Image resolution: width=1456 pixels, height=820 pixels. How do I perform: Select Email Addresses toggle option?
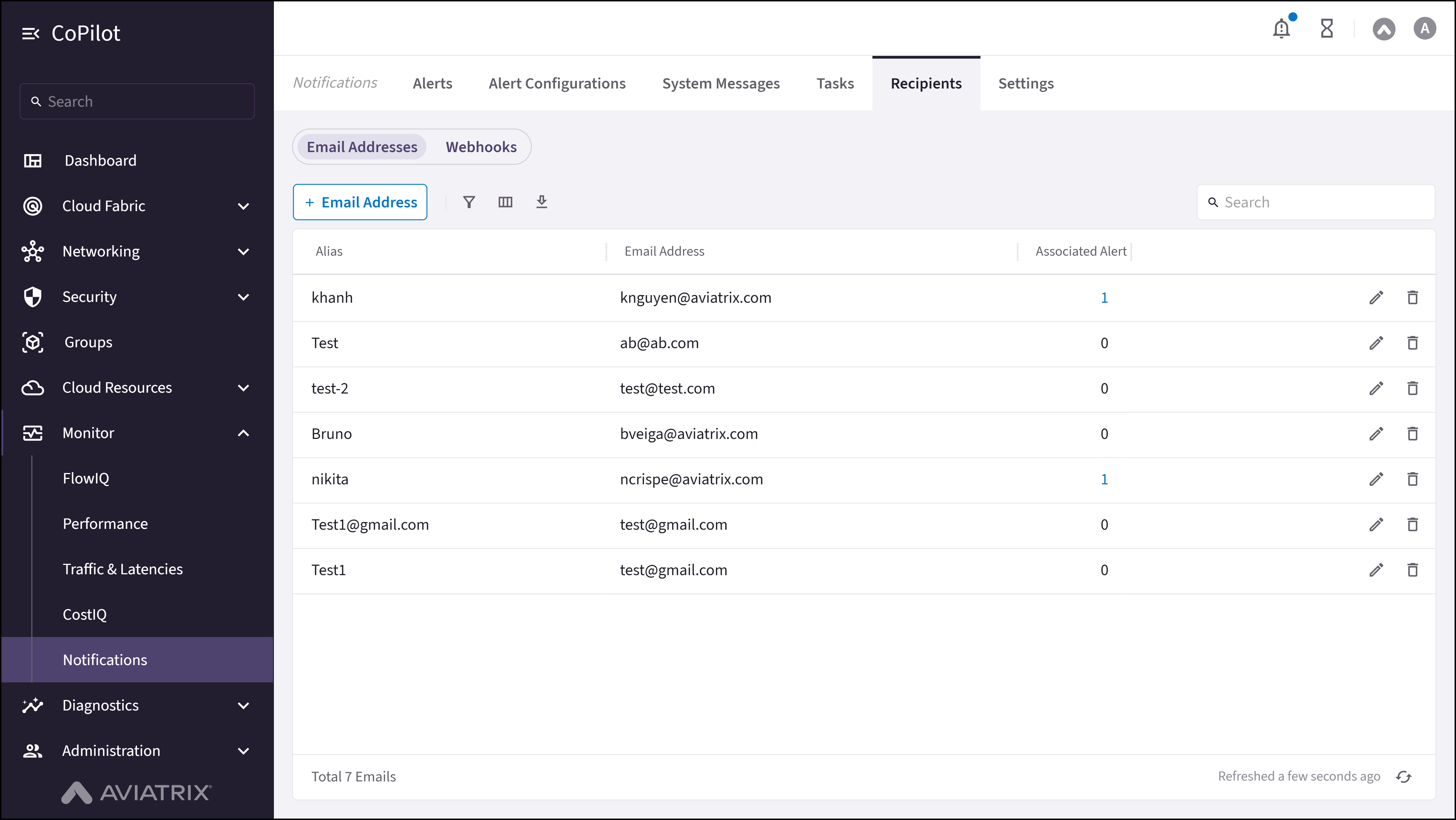click(362, 147)
